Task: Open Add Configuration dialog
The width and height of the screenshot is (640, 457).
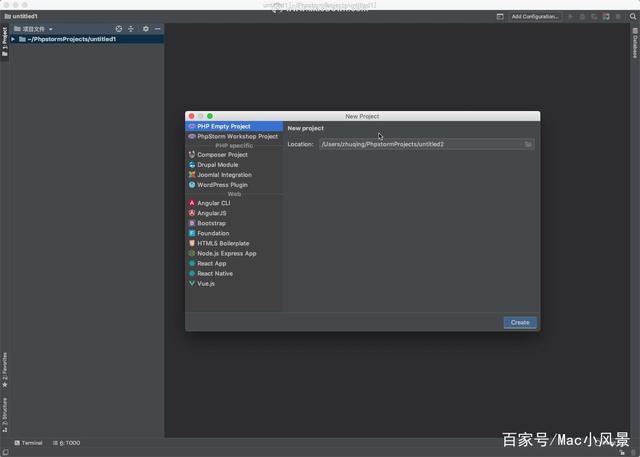Action: pyautogui.click(x=535, y=16)
